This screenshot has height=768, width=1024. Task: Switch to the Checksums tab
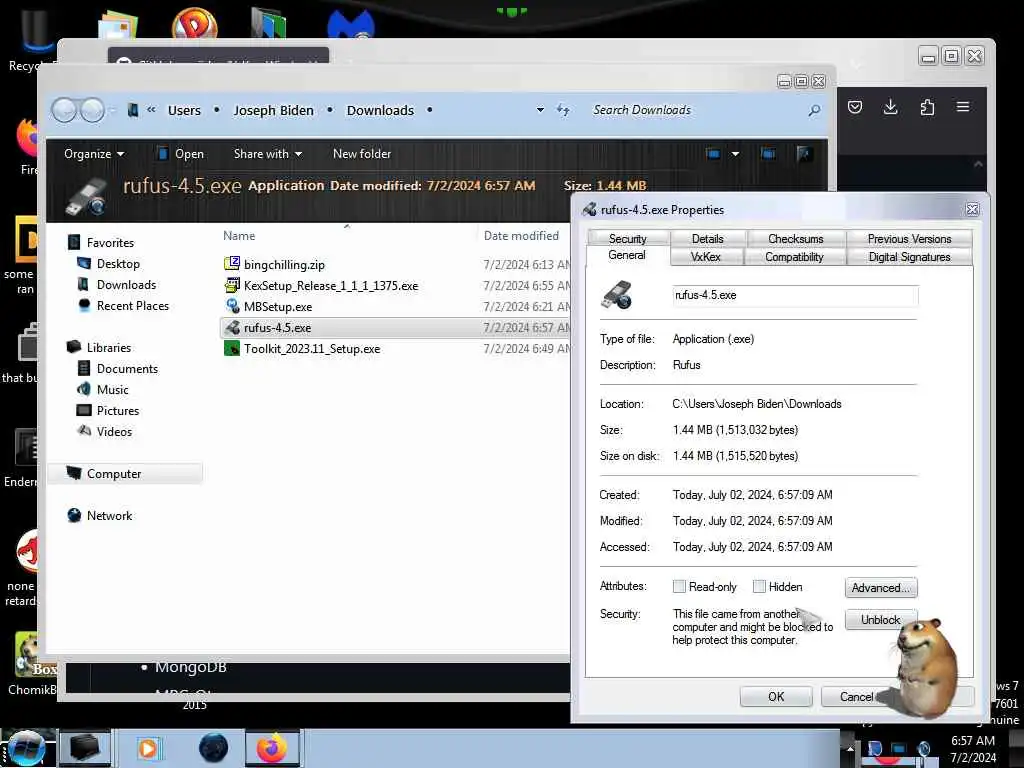795,238
